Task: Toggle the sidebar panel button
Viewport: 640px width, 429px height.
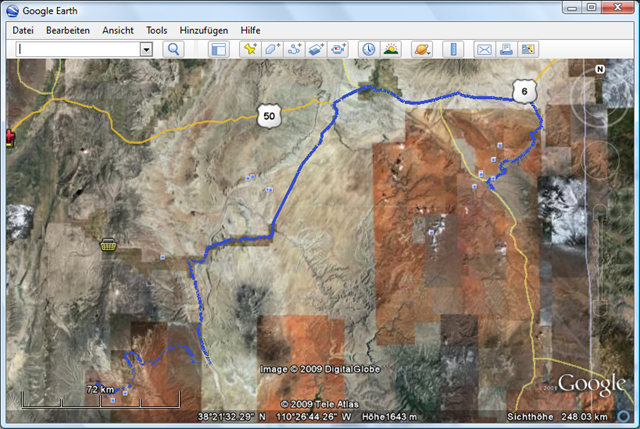Action: click(219, 49)
